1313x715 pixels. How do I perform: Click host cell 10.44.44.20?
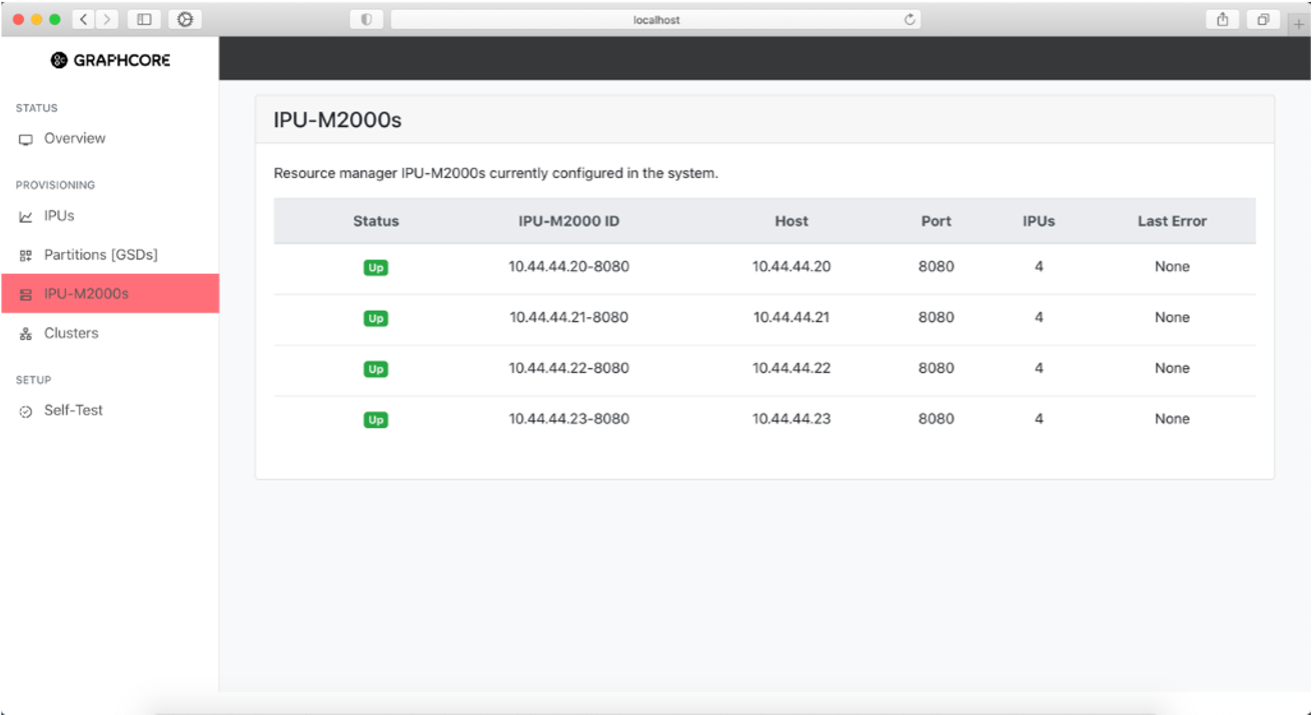coord(791,267)
